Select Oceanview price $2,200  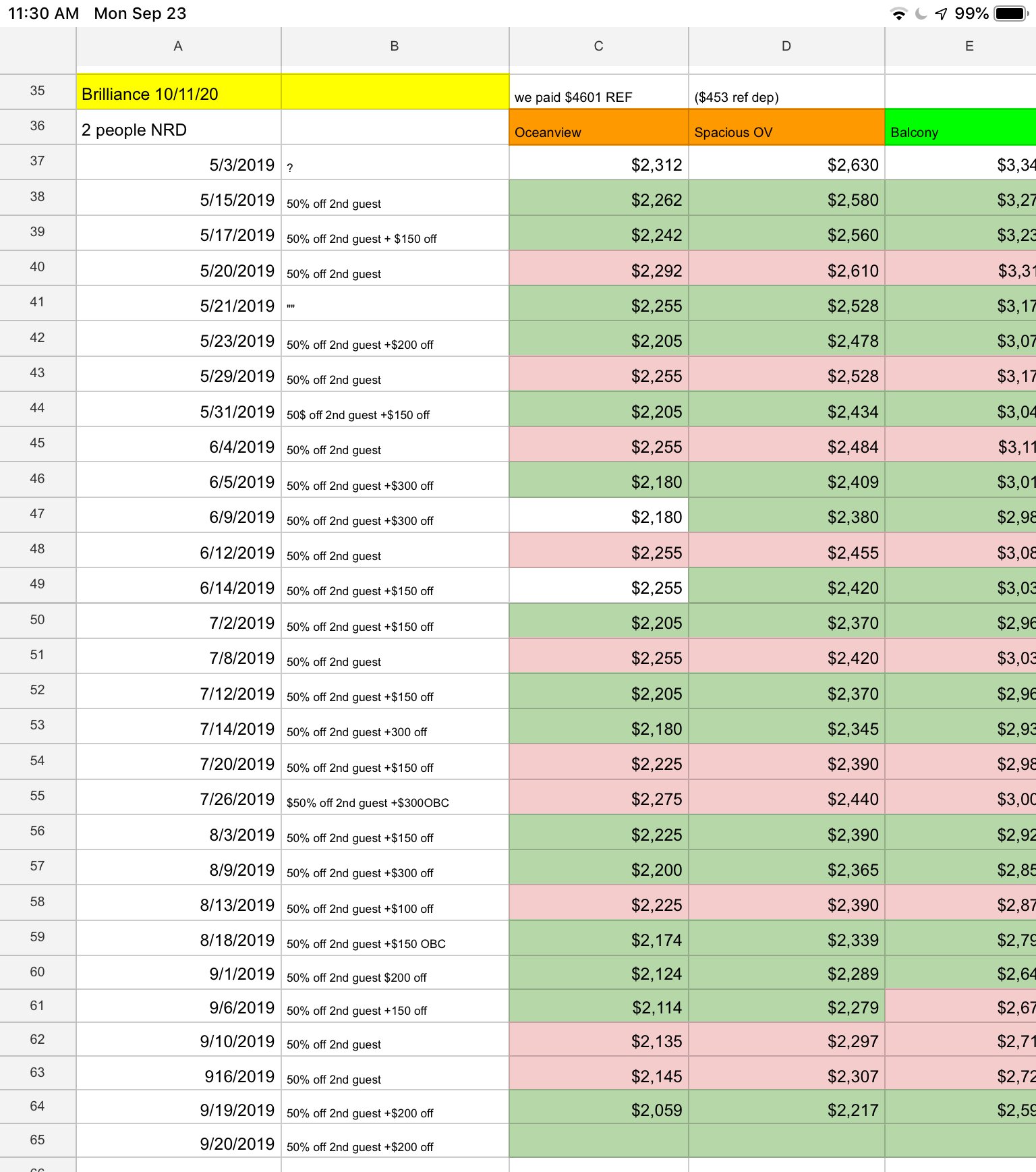(x=599, y=867)
